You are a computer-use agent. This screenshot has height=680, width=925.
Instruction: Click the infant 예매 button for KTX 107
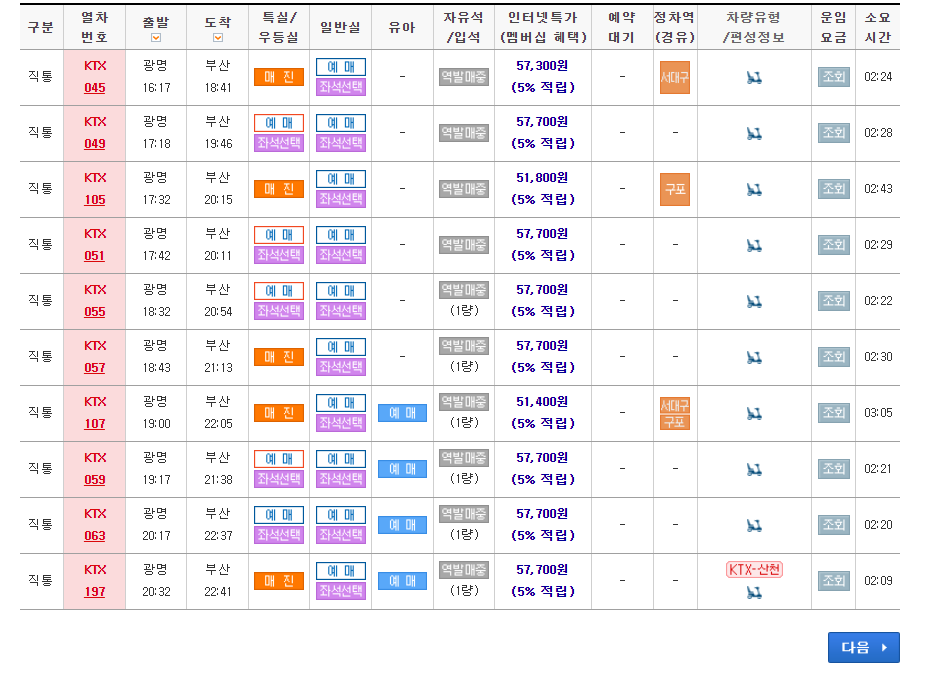402,412
